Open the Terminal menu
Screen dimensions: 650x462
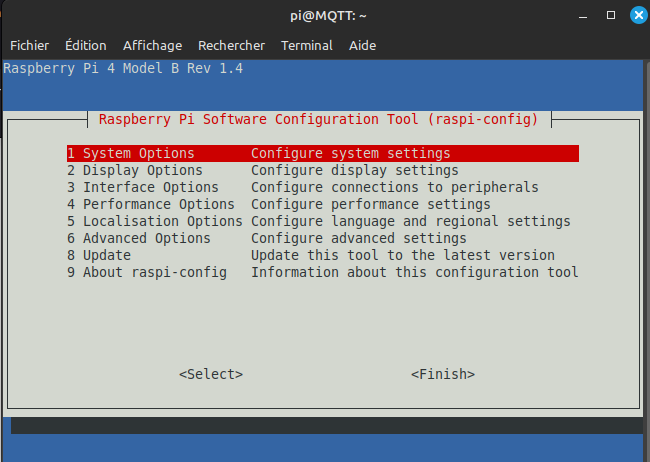pyautogui.click(x=306, y=45)
